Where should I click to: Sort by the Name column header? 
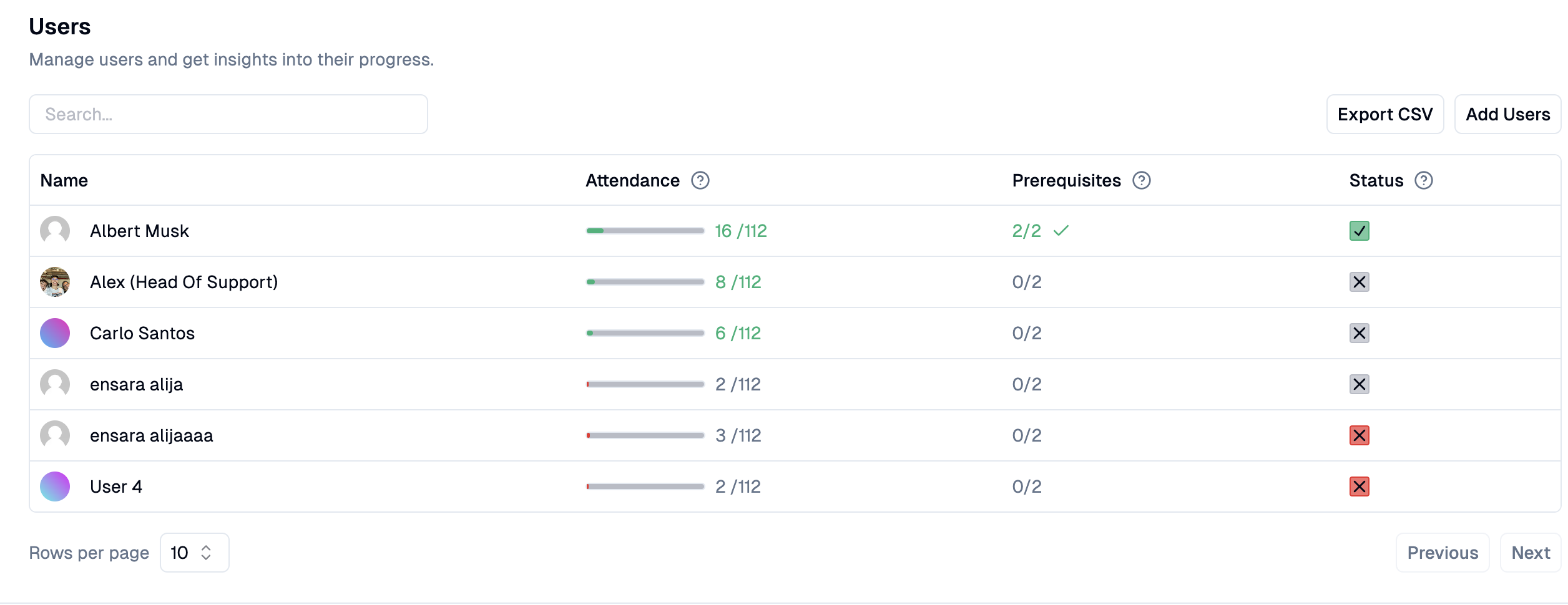pyautogui.click(x=64, y=180)
